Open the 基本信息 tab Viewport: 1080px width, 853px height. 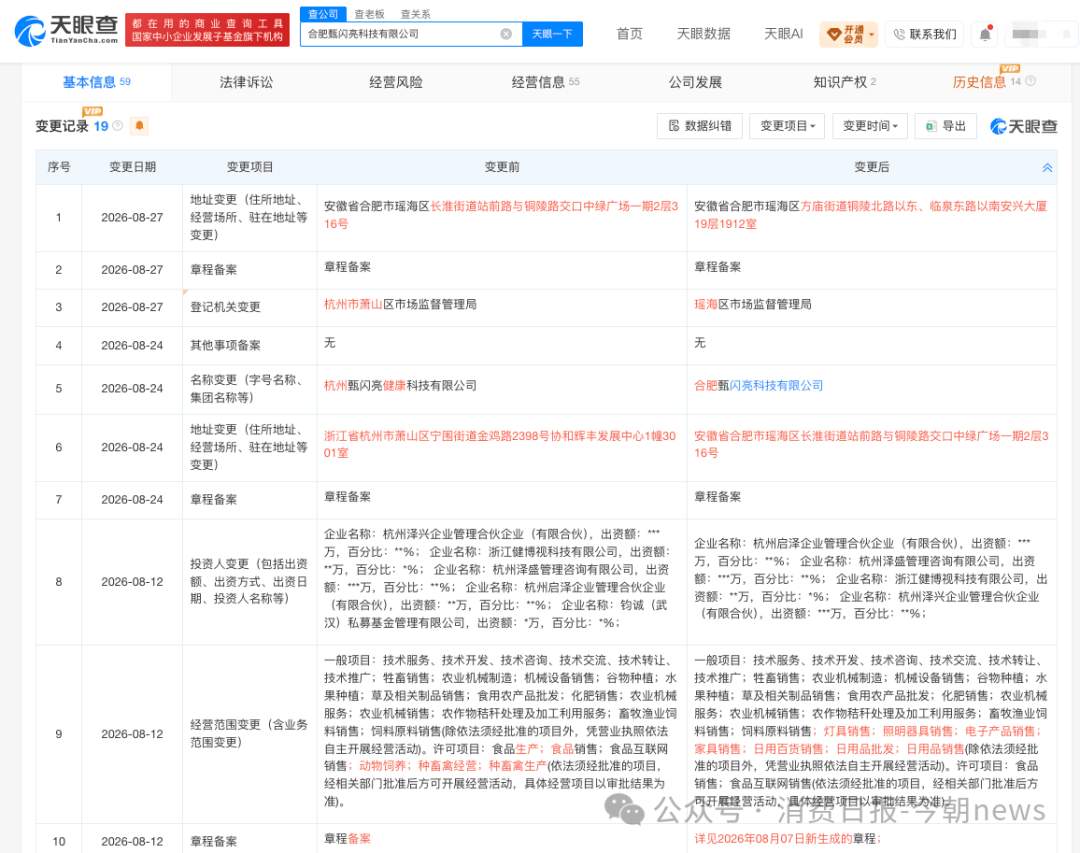click(96, 82)
